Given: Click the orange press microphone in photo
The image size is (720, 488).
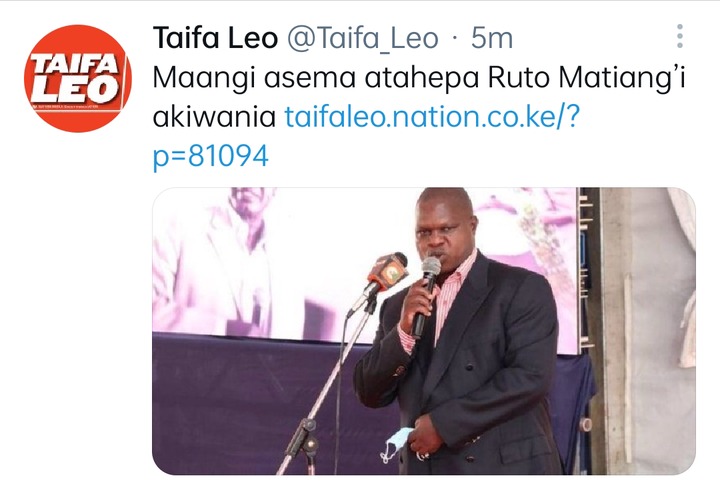Looking at the screenshot, I should pos(387,274).
